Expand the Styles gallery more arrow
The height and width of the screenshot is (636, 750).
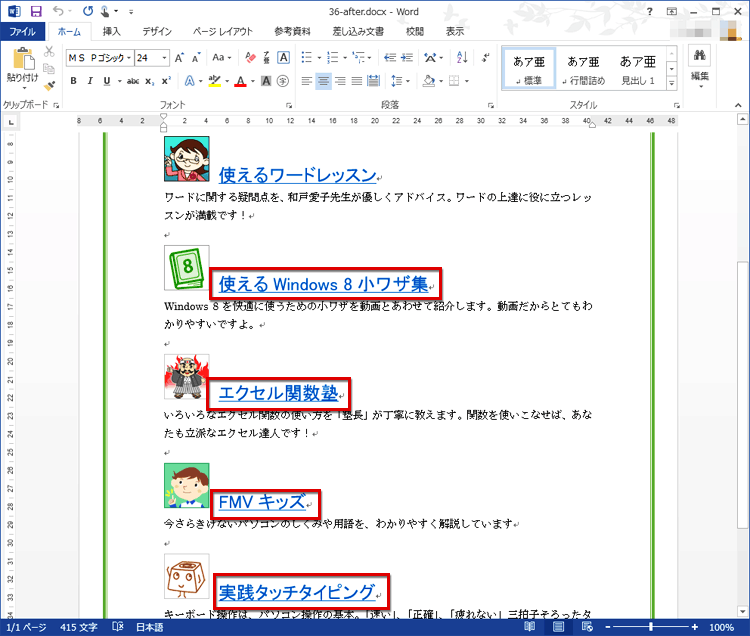click(x=672, y=84)
